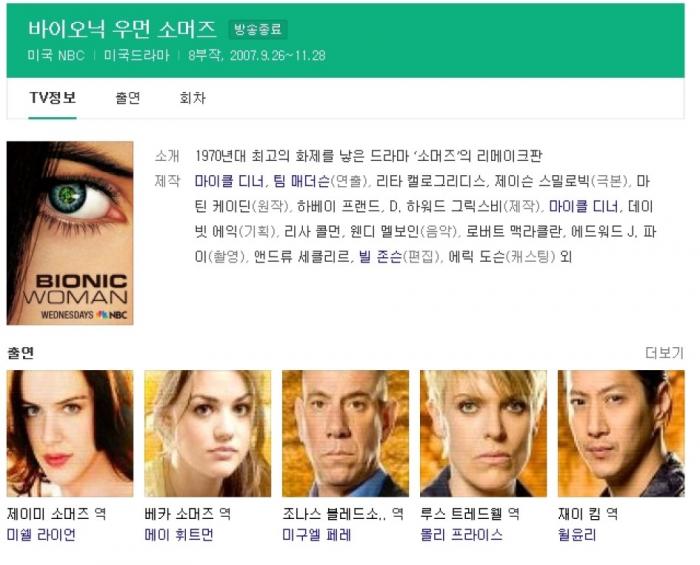Open 더보기 link for the cast list
Image resolution: width=700 pixels, height=565 pixels.
(x=665, y=353)
